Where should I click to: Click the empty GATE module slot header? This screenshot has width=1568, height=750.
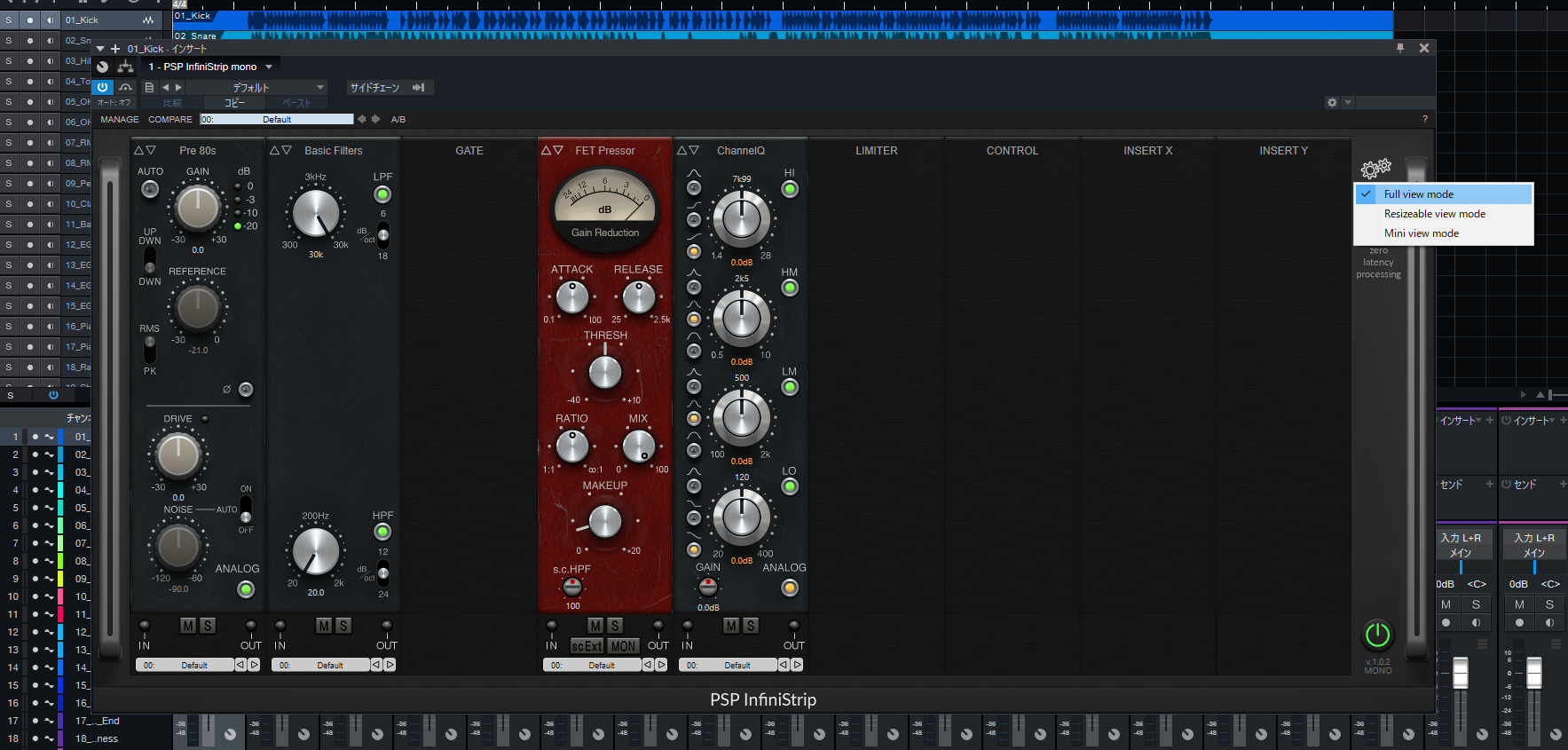(x=469, y=151)
